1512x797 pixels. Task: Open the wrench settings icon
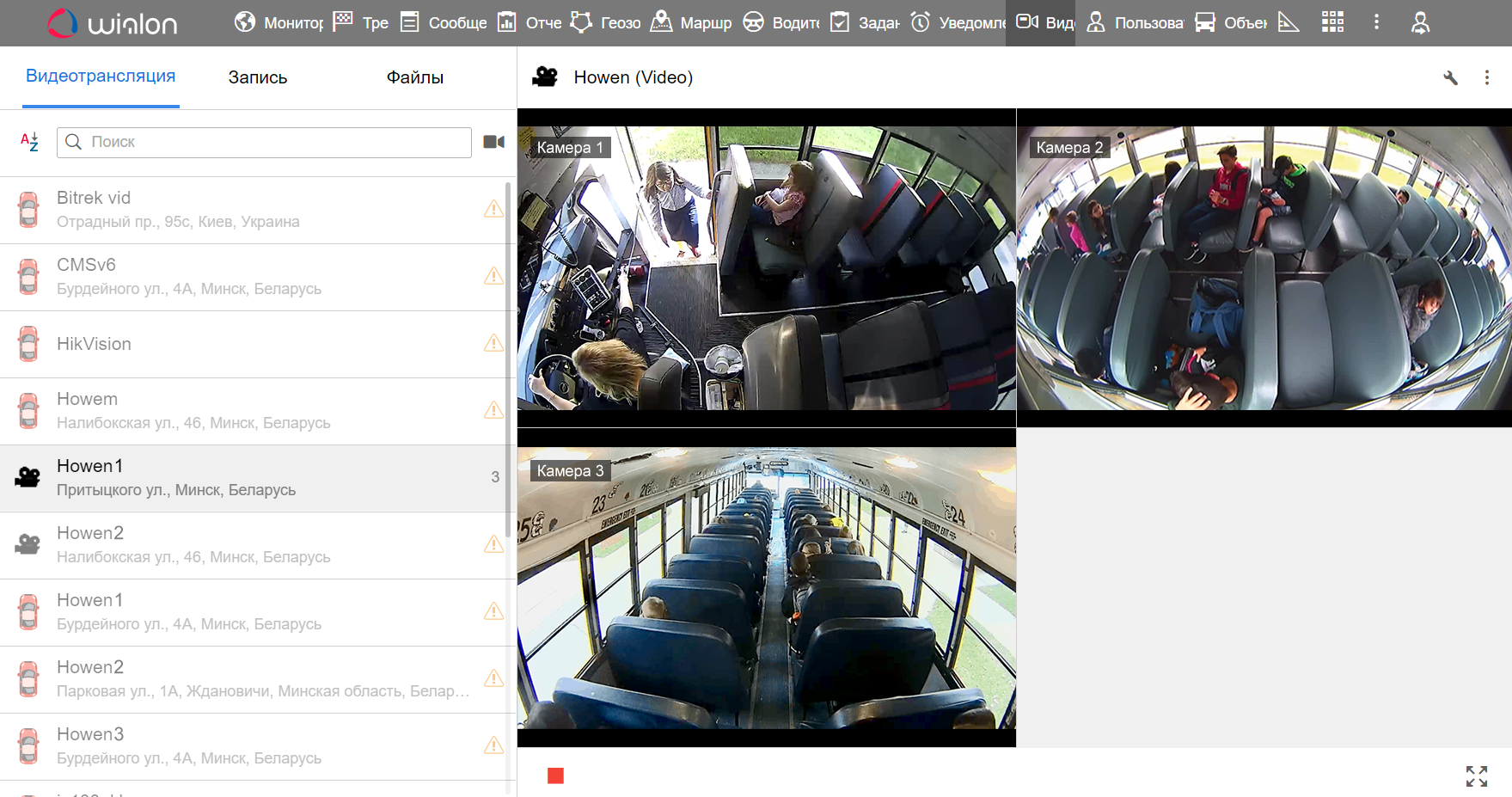[1450, 78]
